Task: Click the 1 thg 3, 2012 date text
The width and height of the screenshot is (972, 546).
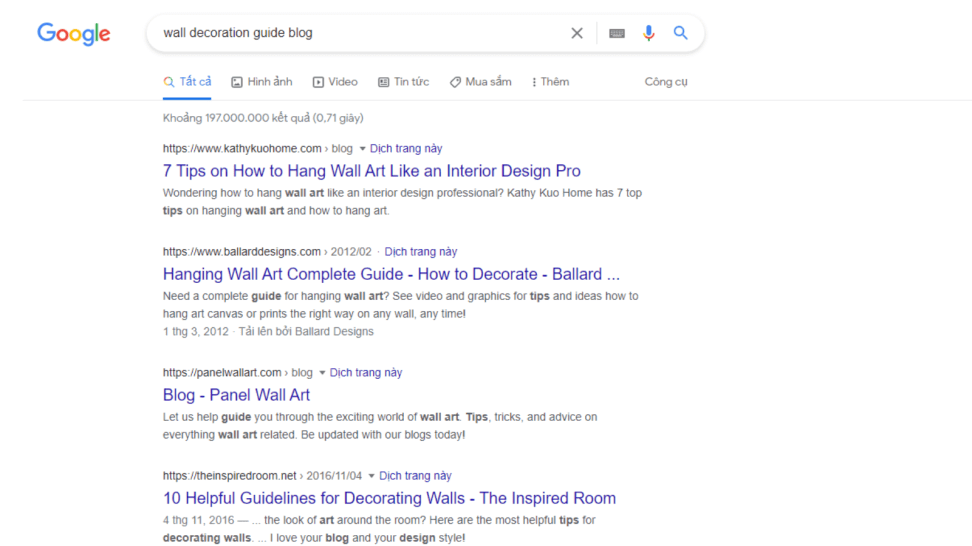Action: (x=196, y=332)
